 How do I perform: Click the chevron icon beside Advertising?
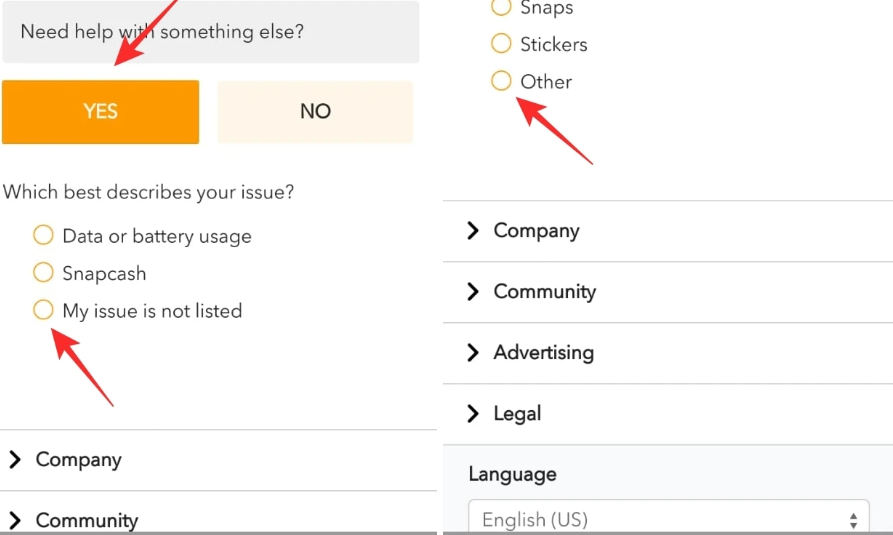click(x=473, y=353)
